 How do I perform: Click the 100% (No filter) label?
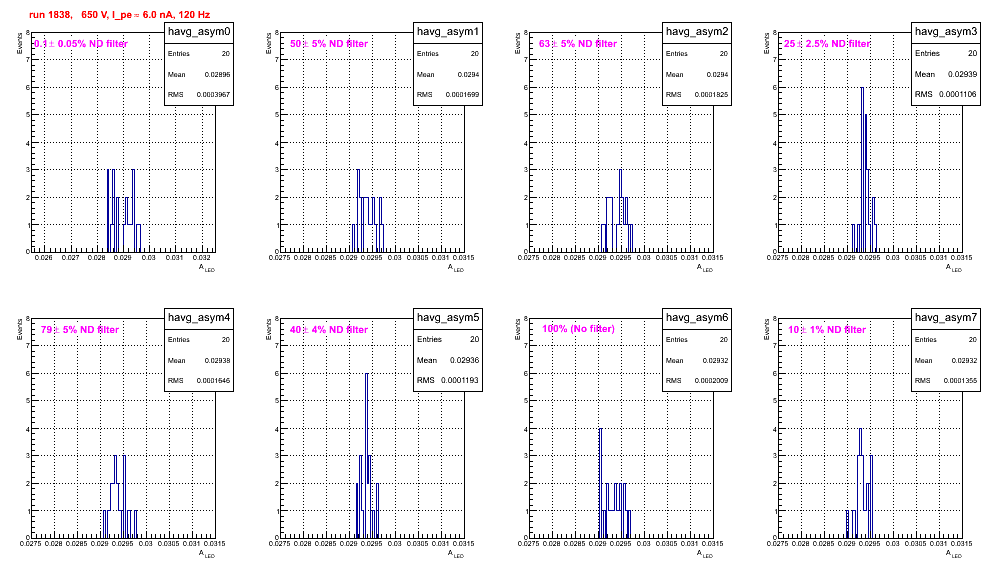click(x=579, y=329)
